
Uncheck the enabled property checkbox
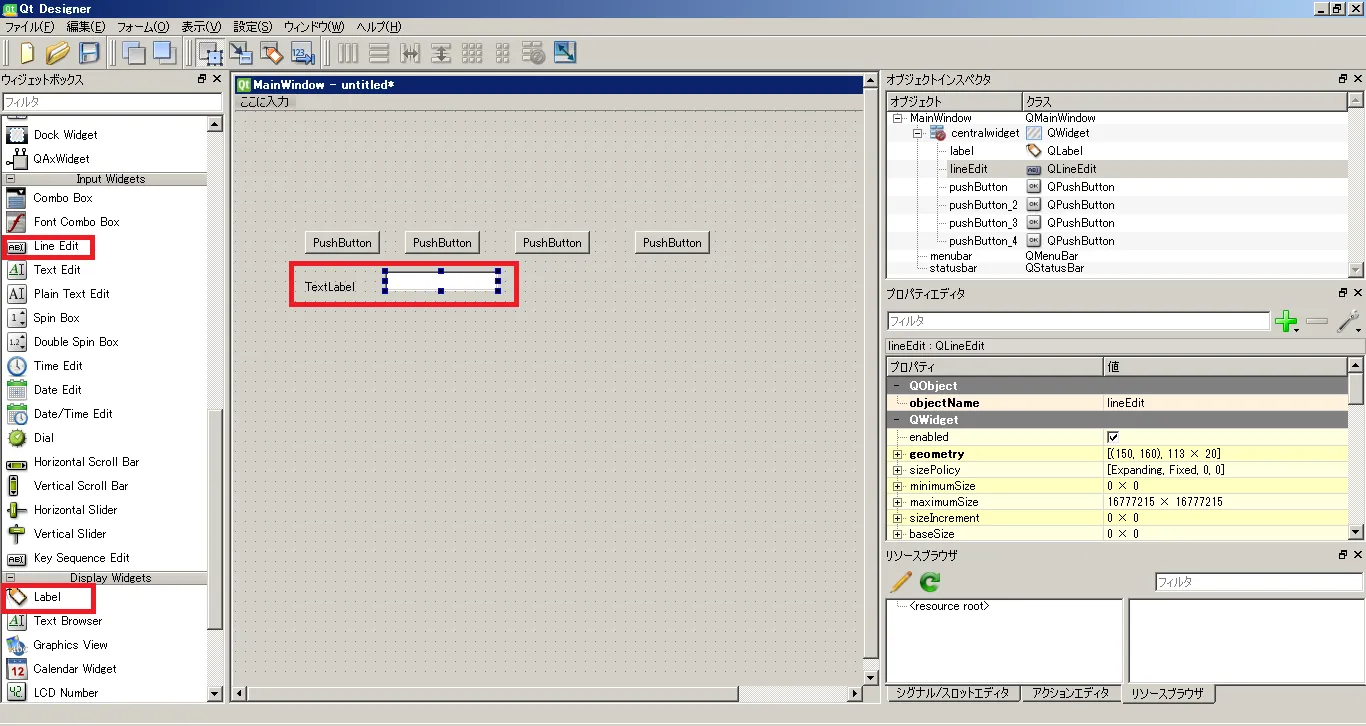pyautogui.click(x=1113, y=437)
